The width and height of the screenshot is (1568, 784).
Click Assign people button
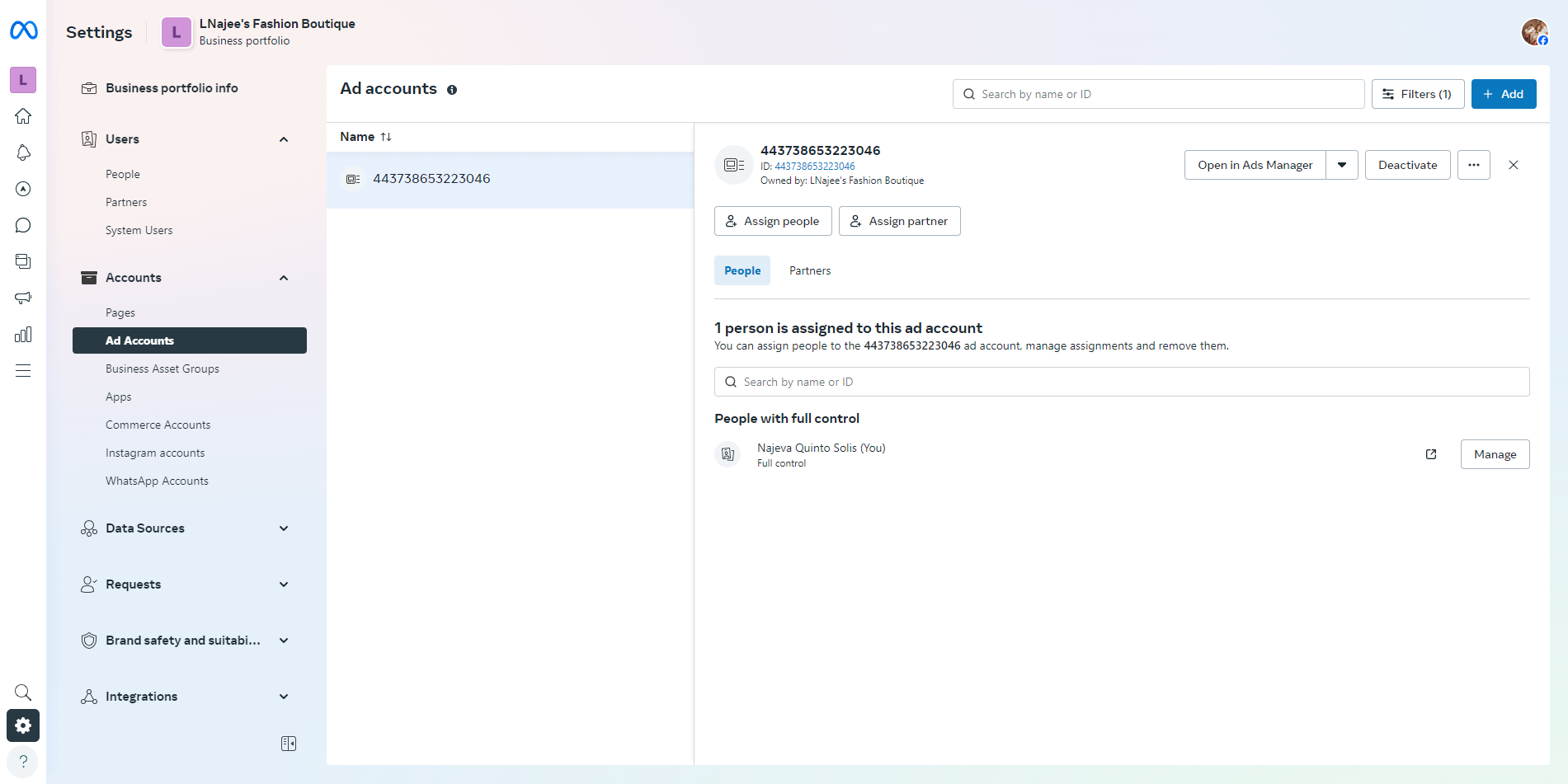pos(773,221)
